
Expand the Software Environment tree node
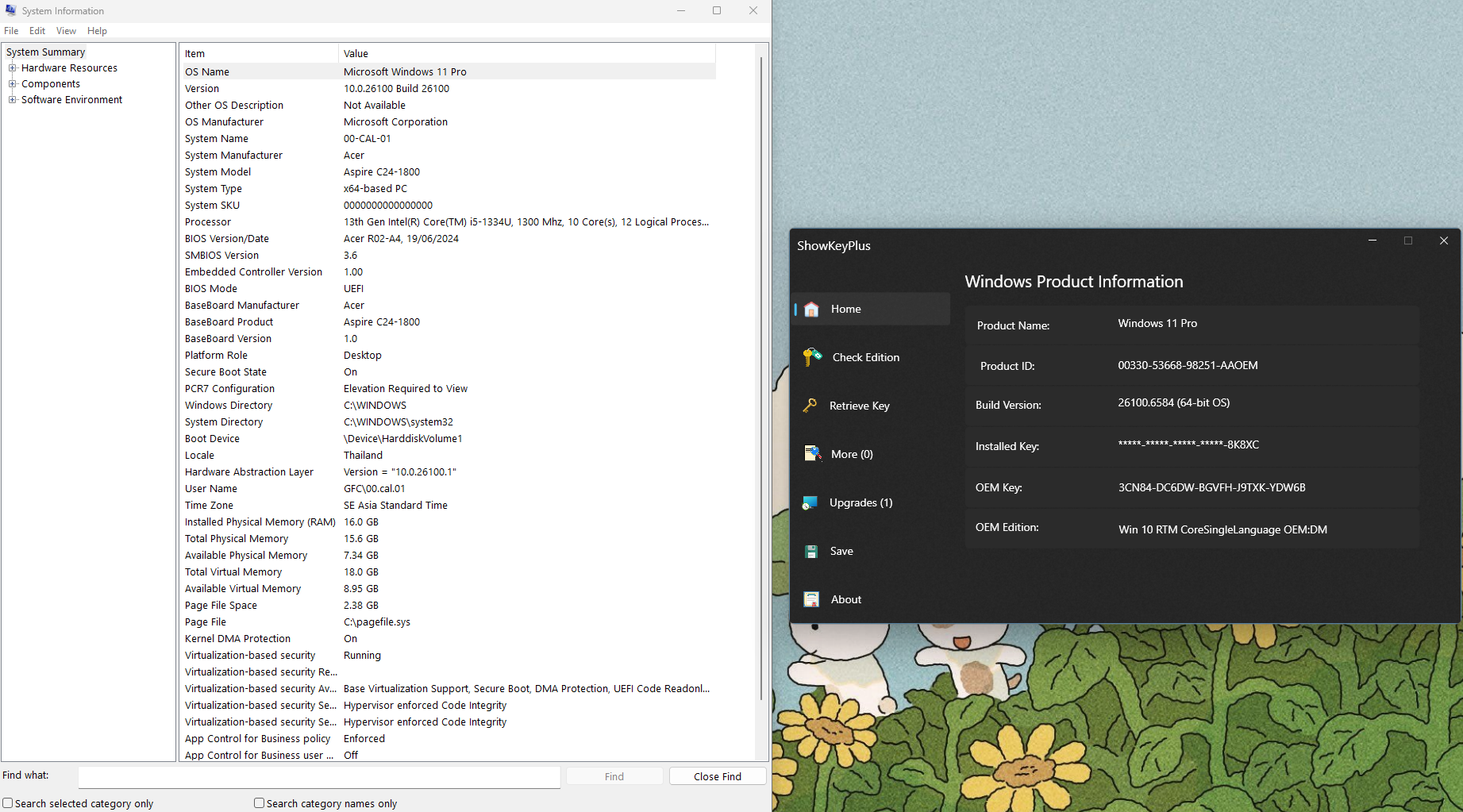tap(13, 100)
